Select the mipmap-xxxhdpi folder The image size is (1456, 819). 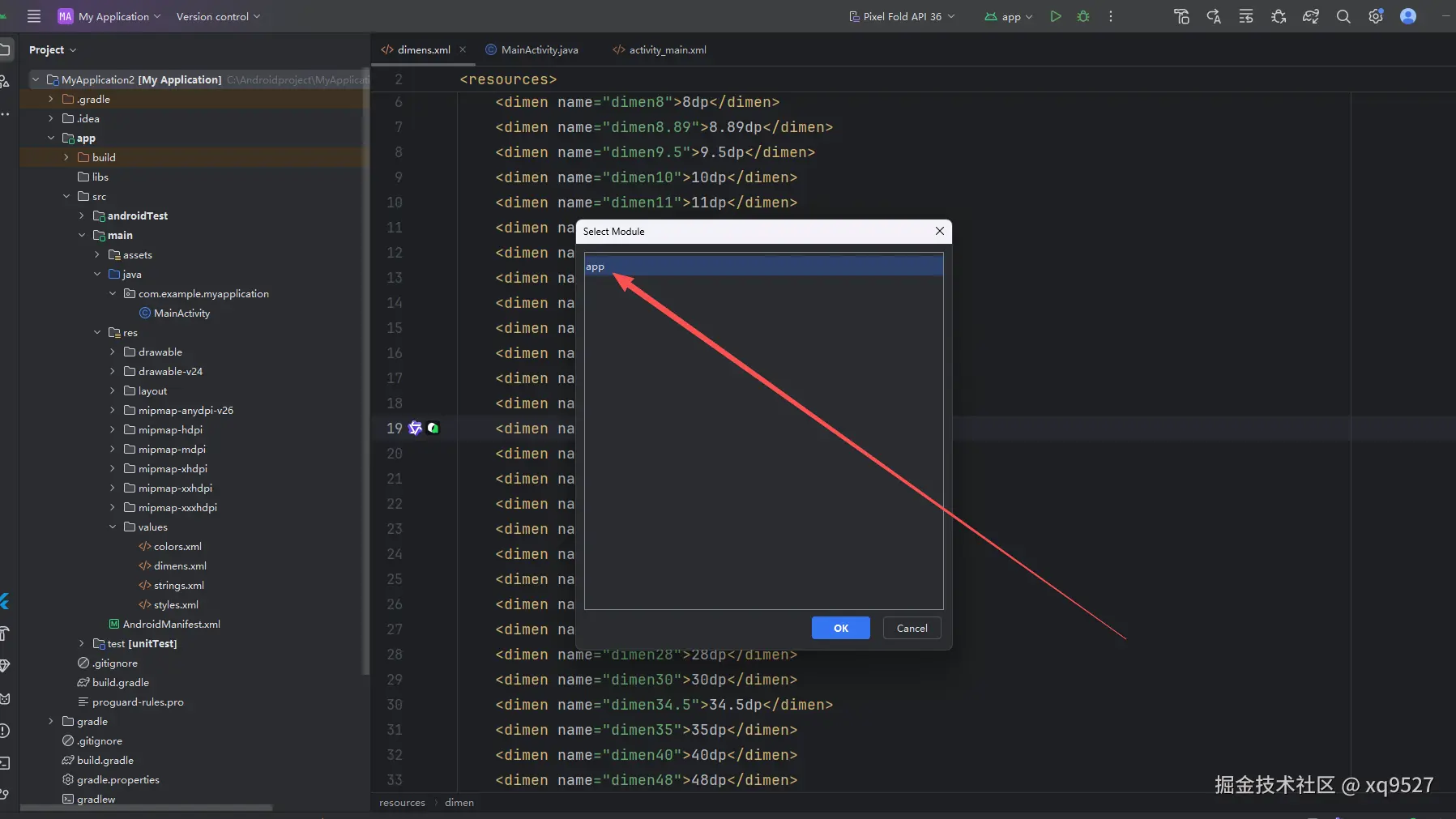[x=170, y=507]
